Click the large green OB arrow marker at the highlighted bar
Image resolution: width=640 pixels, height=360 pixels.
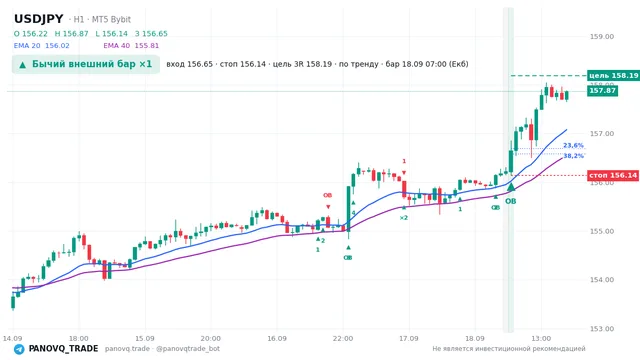point(511,187)
